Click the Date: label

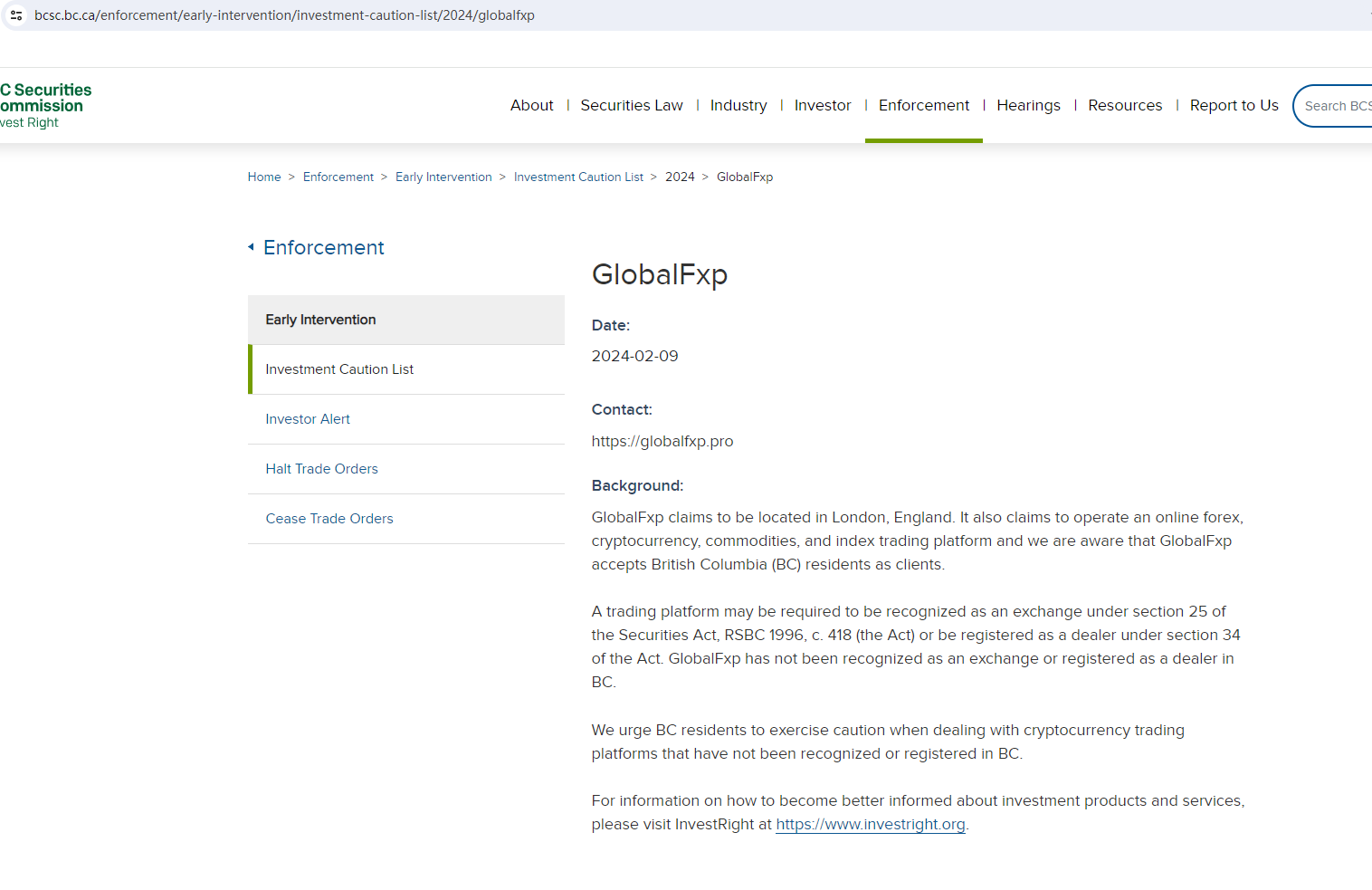[x=611, y=325]
